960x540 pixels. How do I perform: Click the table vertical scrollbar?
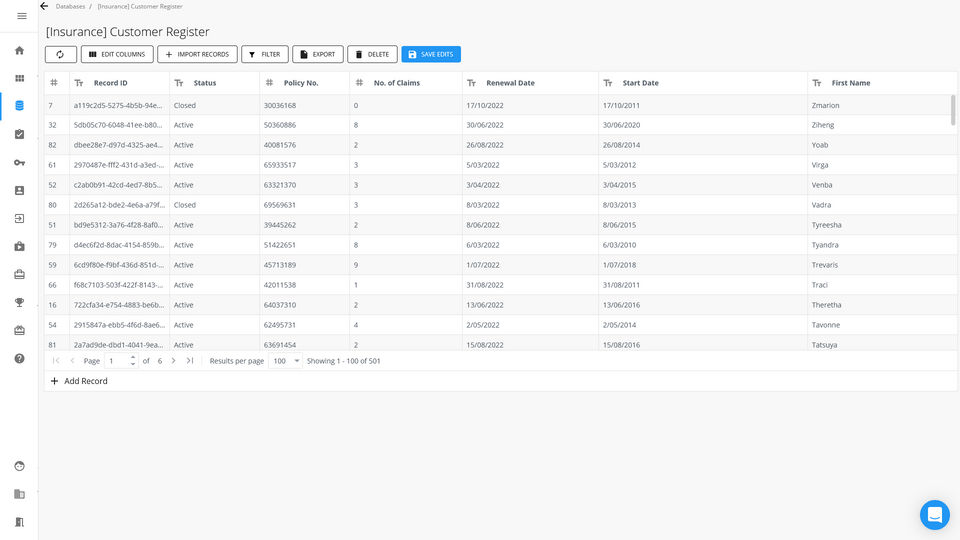coord(953,110)
